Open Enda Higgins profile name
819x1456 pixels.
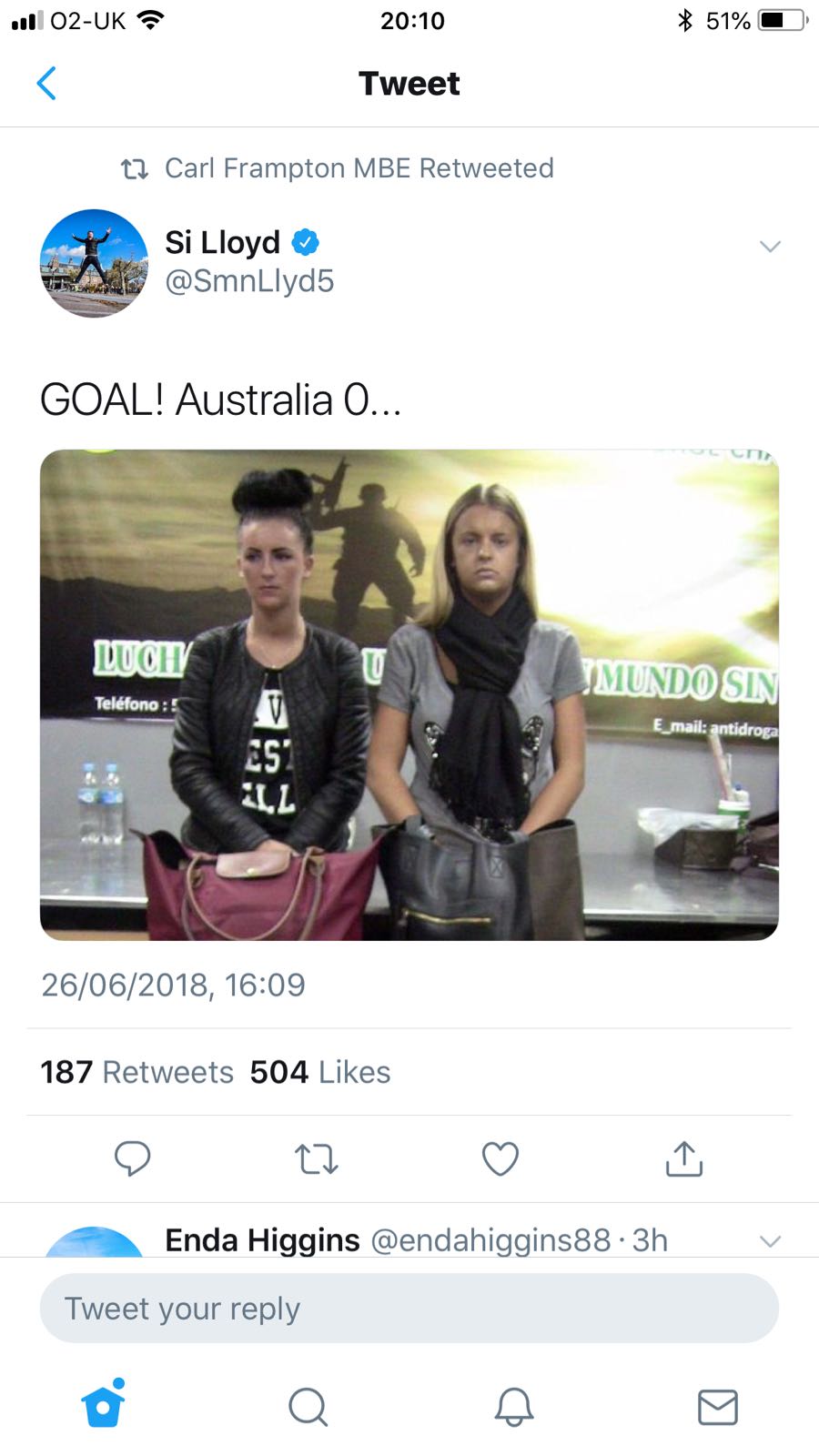[x=262, y=1239]
